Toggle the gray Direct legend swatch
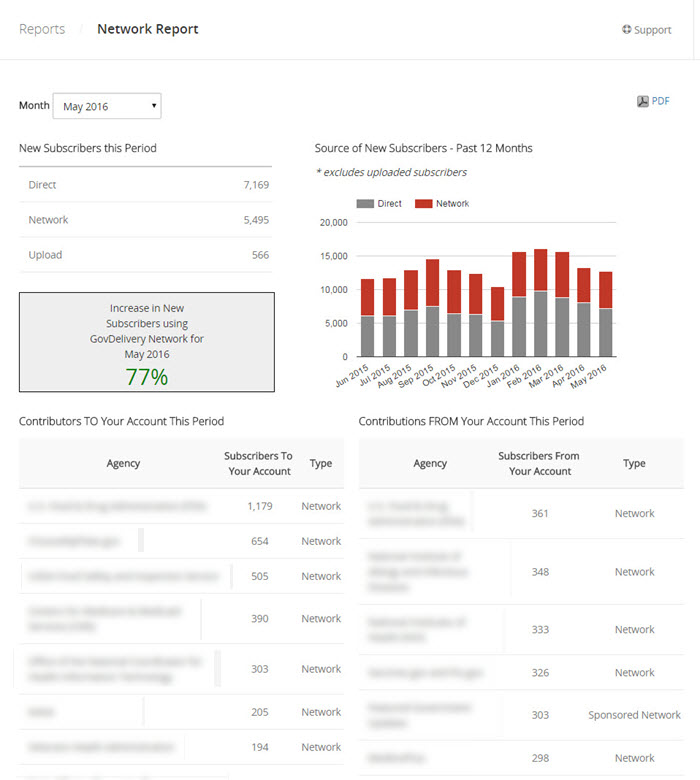Image resolution: width=700 pixels, height=780 pixels. click(x=365, y=204)
